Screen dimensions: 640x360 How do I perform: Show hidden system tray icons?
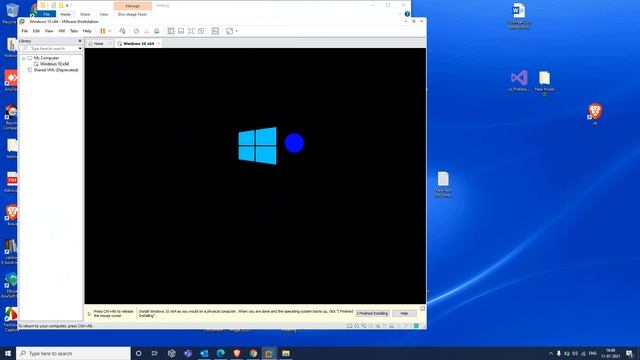coord(551,353)
